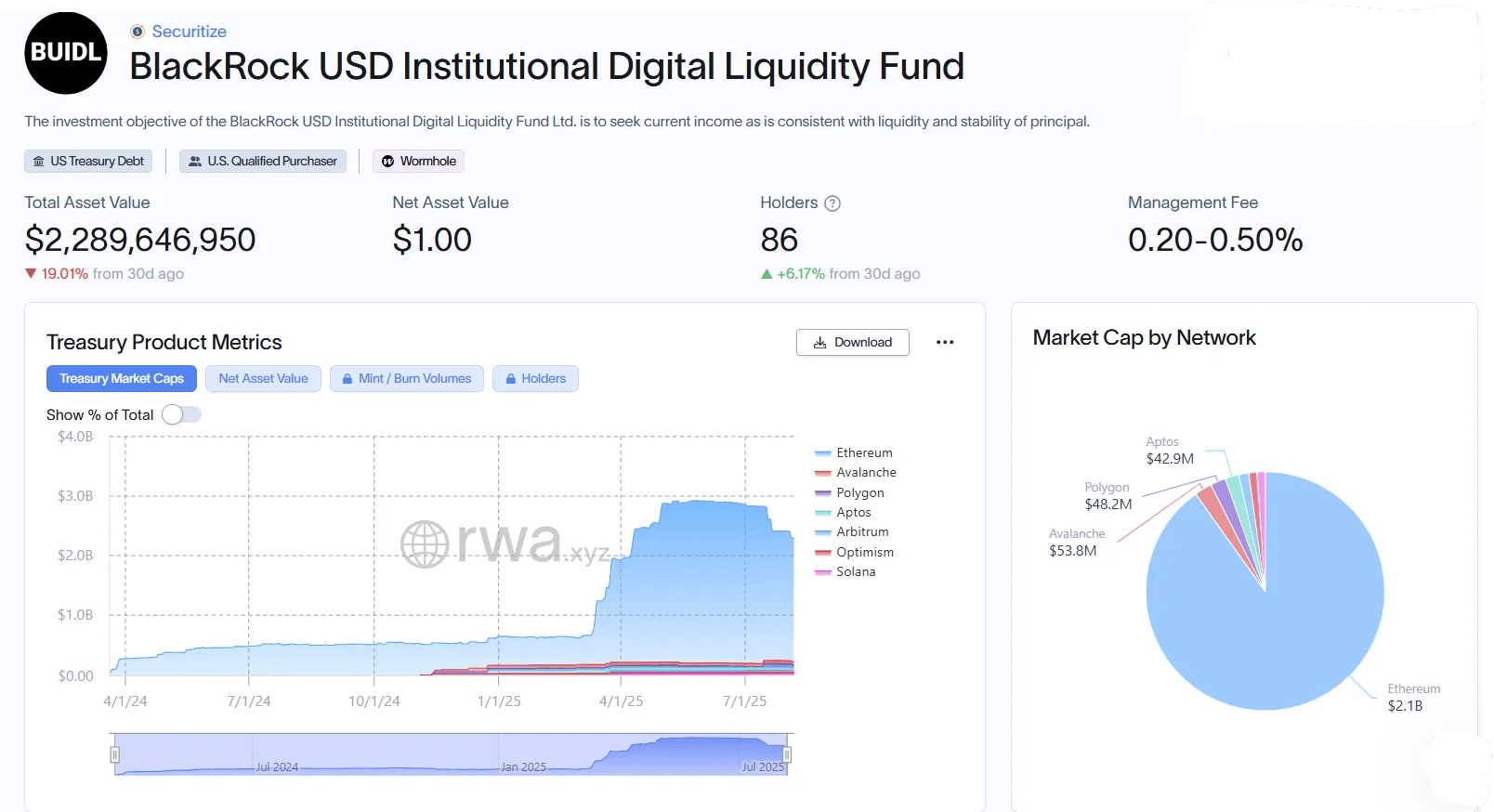The height and width of the screenshot is (812, 1494).
Task: Select the Treasury Market Caps tab
Action: click(x=122, y=378)
